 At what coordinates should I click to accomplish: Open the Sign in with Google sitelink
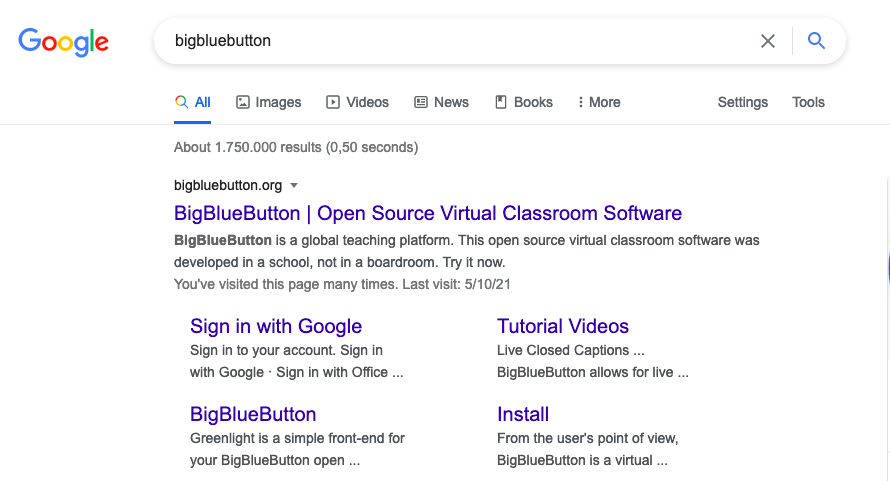(x=276, y=326)
